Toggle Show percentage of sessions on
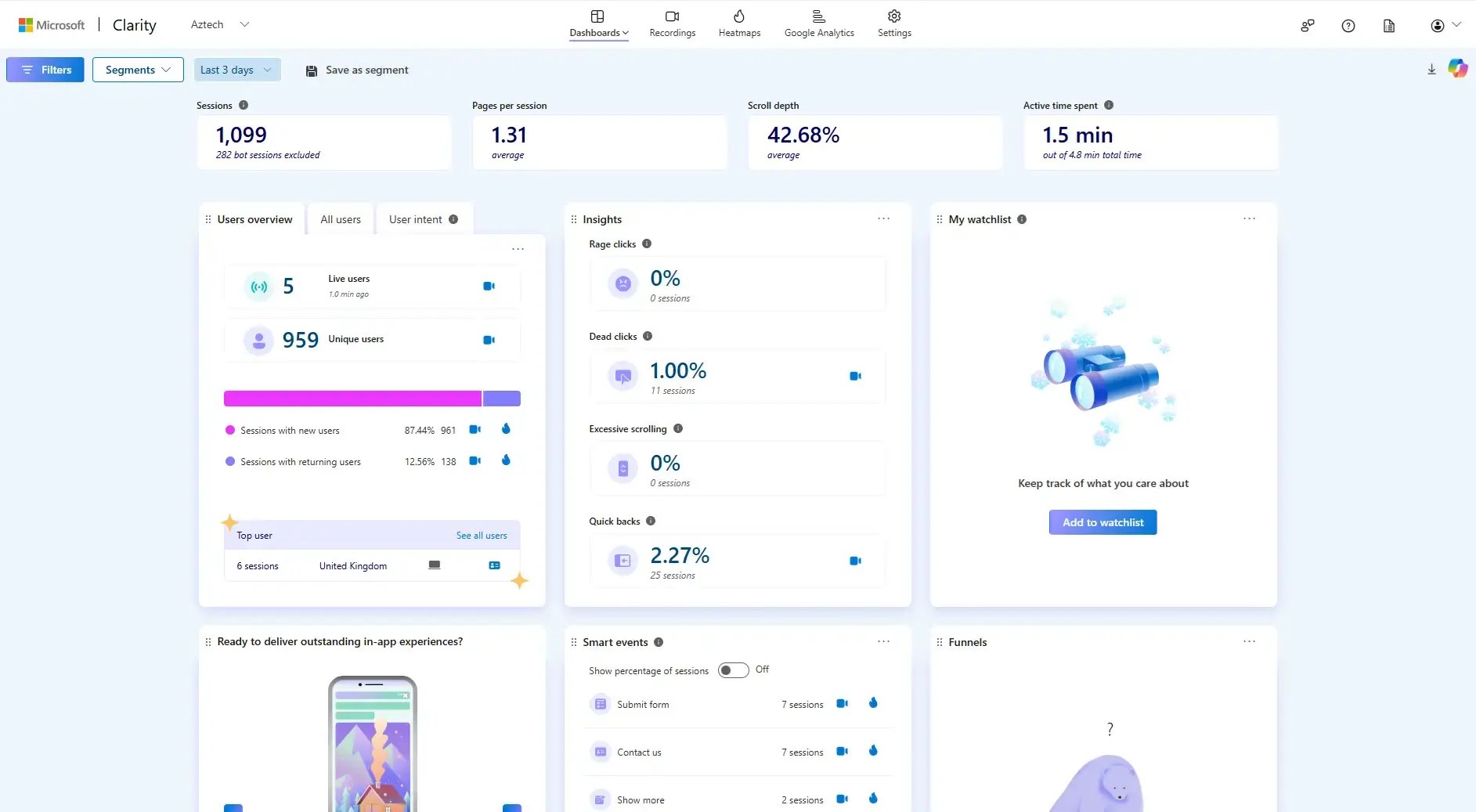The image size is (1476, 812). tap(733, 670)
